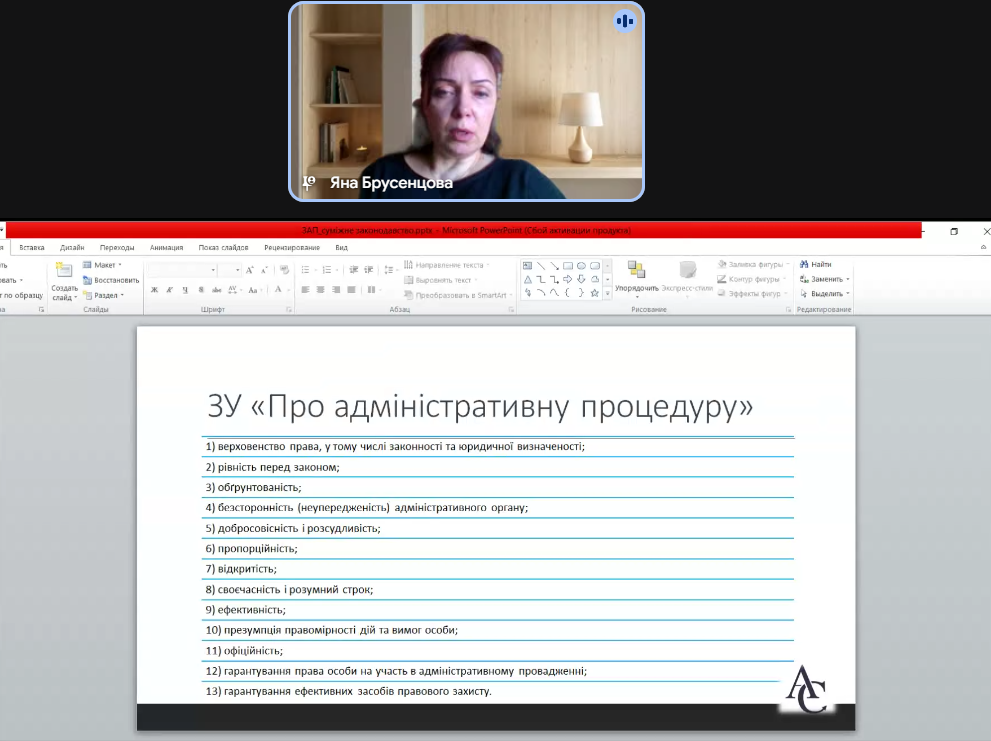This screenshot has height=741, width=991.
Task: Select the bulleted list icon
Action: (x=305, y=270)
